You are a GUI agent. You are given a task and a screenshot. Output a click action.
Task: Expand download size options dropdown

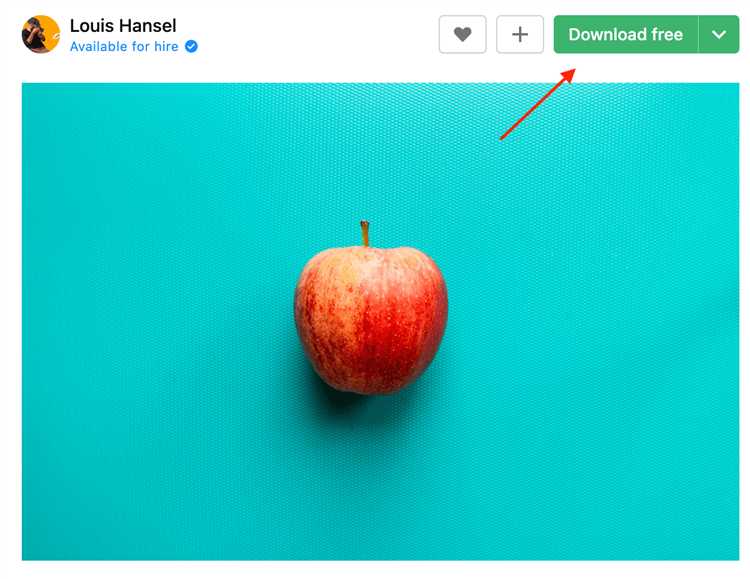(x=719, y=34)
